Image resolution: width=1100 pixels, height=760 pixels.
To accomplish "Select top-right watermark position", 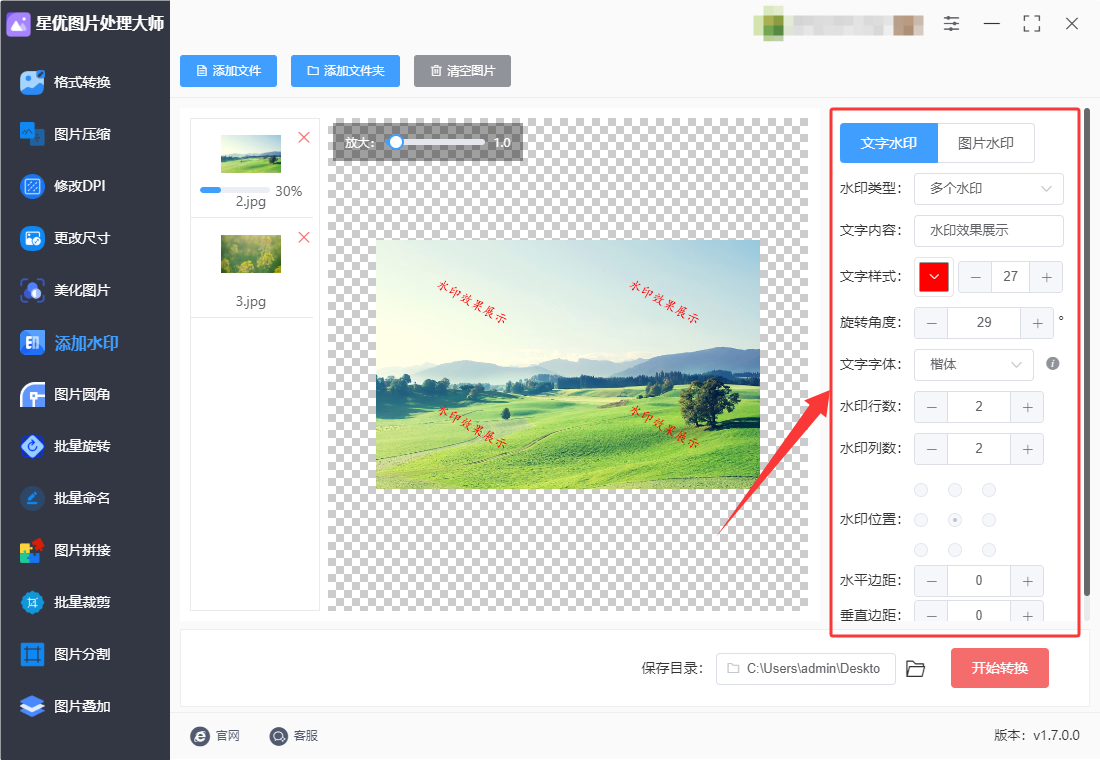I will point(989,490).
